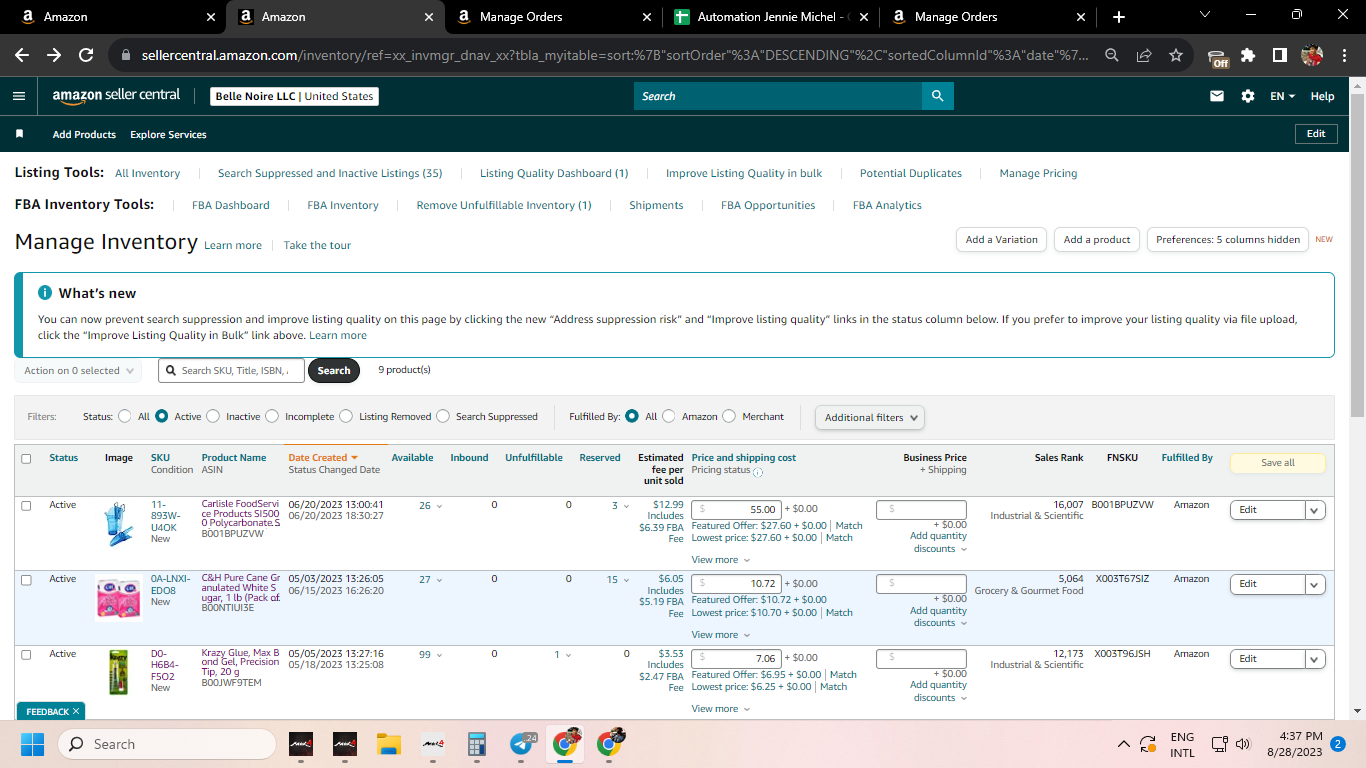This screenshot has height=768, width=1366.
Task: Open the EN language dropdown
Action: click(x=1283, y=96)
